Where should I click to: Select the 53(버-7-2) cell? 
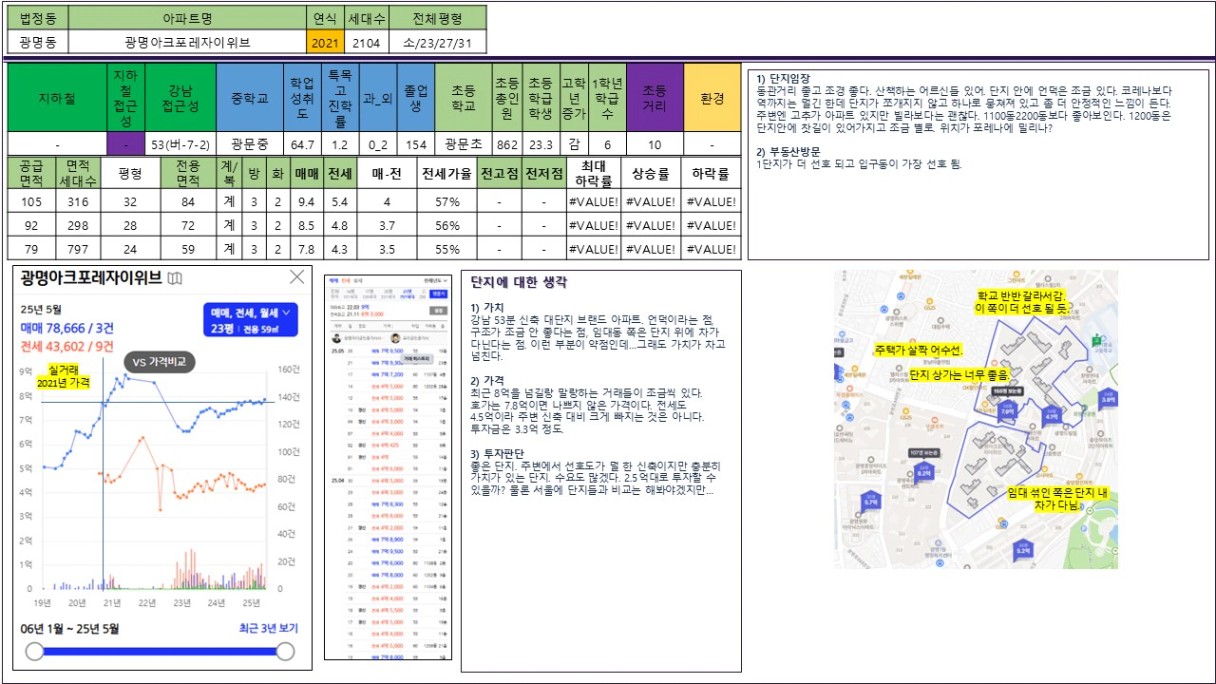[180, 145]
